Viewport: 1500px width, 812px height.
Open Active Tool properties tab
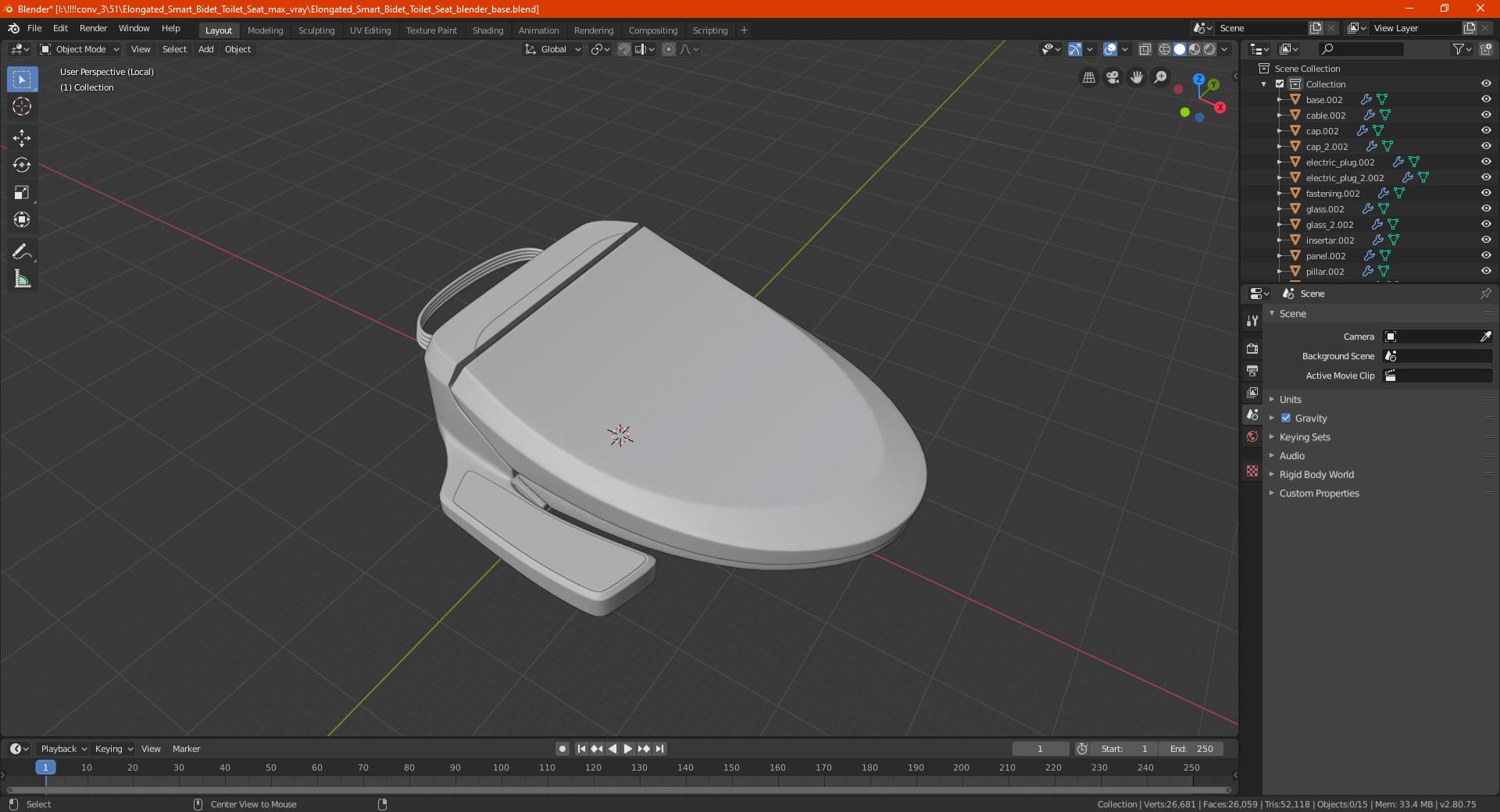(x=1252, y=321)
